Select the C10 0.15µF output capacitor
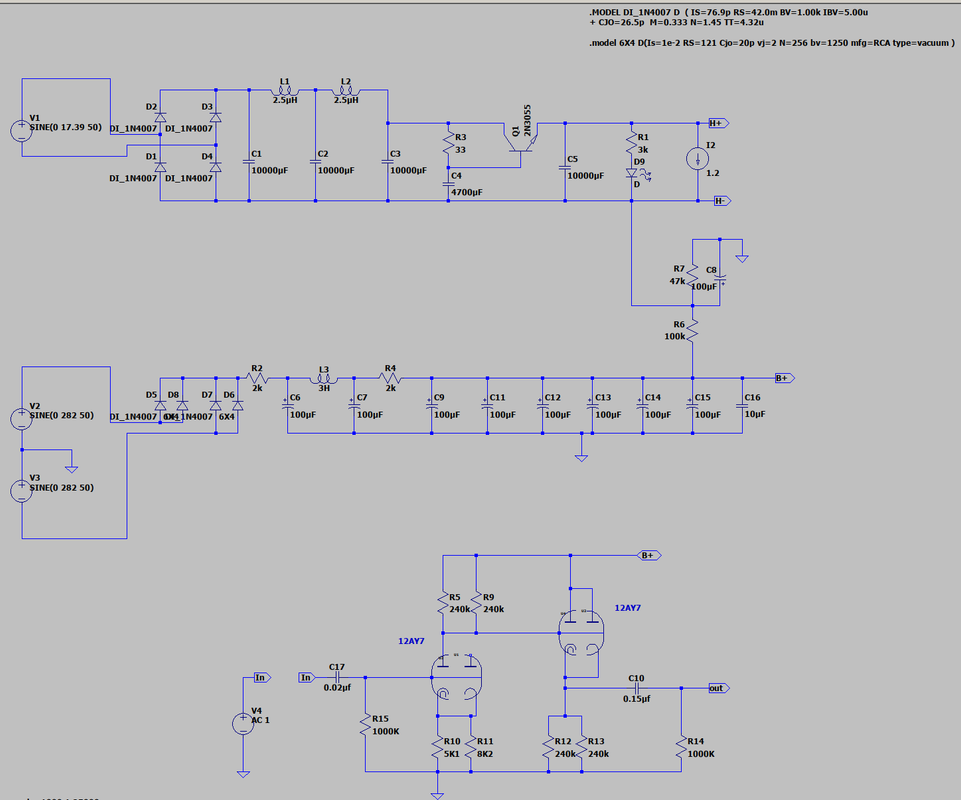This screenshot has height=800, width=961. pyautogui.click(x=637, y=688)
